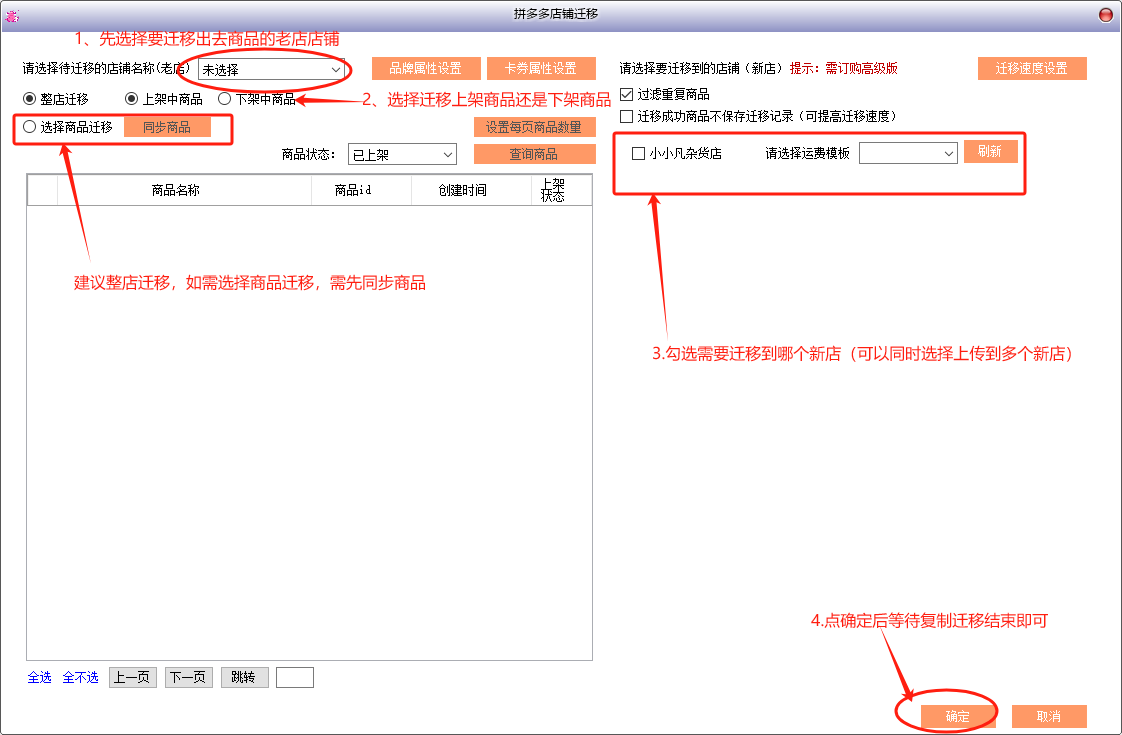
Task: Open 卡券属性设置 settings
Action: 541,69
